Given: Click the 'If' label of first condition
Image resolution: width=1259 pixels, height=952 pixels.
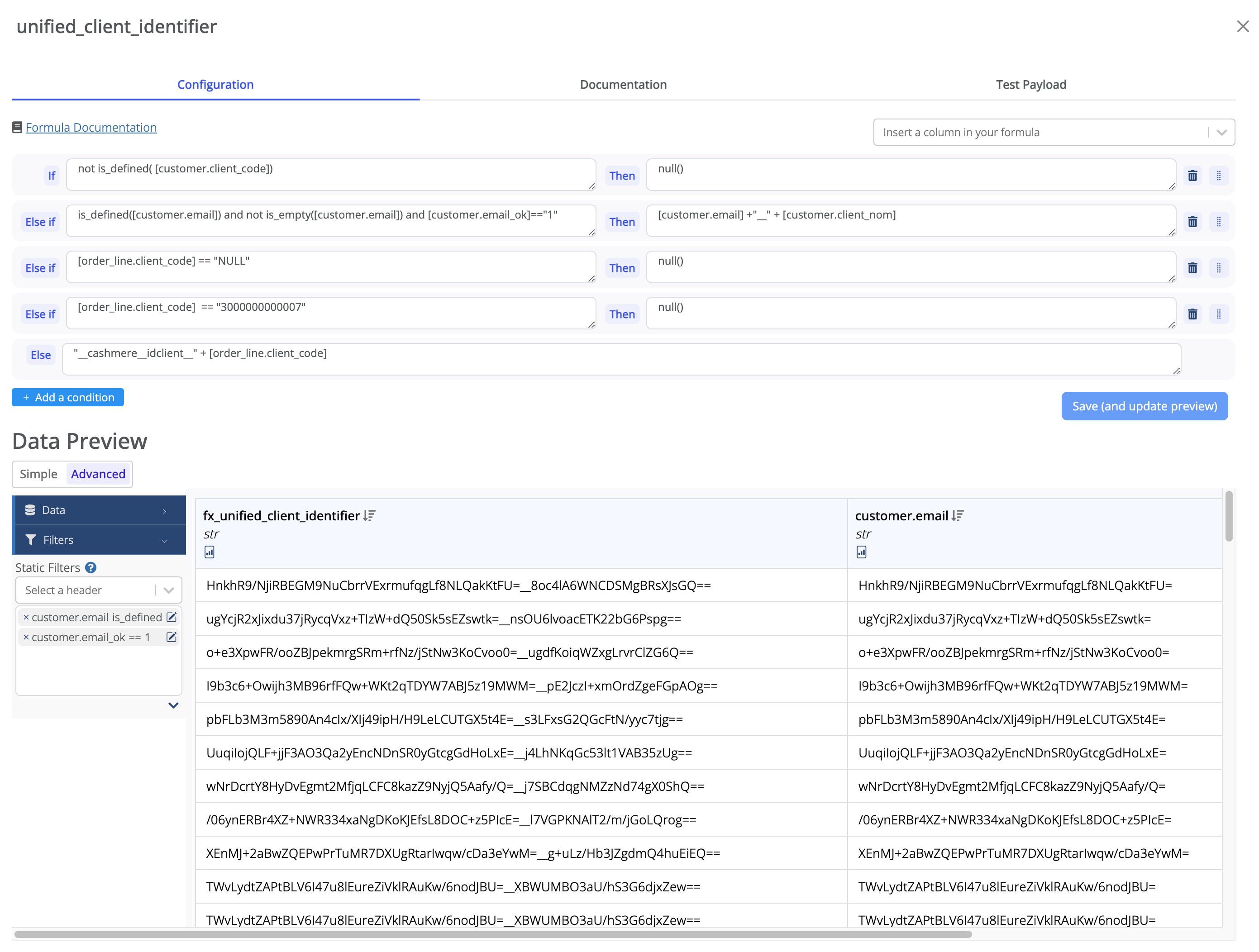Looking at the screenshot, I should tap(51, 176).
